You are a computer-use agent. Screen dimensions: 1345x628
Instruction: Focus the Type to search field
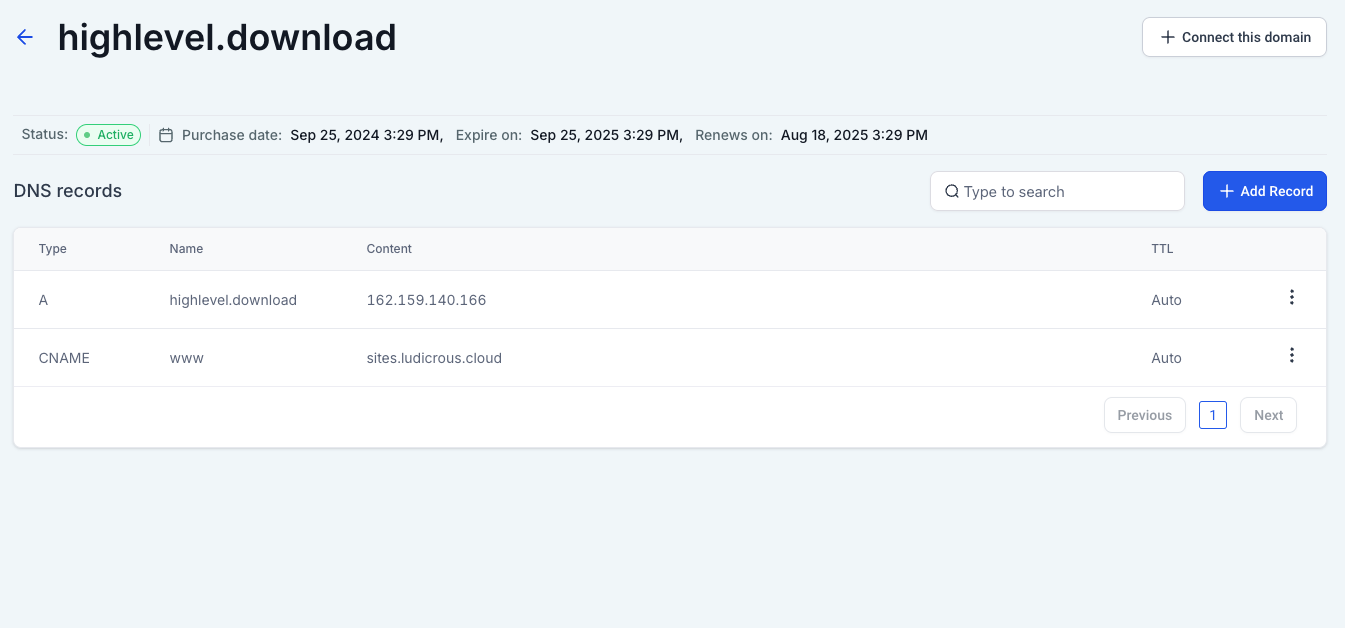click(1057, 191)
